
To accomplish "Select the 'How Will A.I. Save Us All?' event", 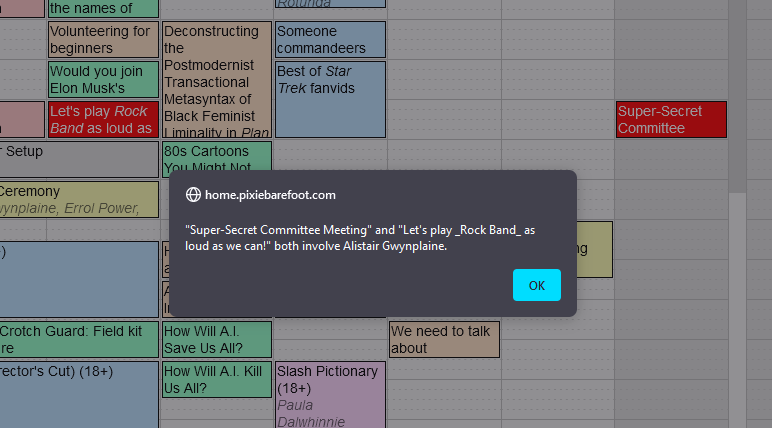I will pyautogui.click(x=217, y=339).
